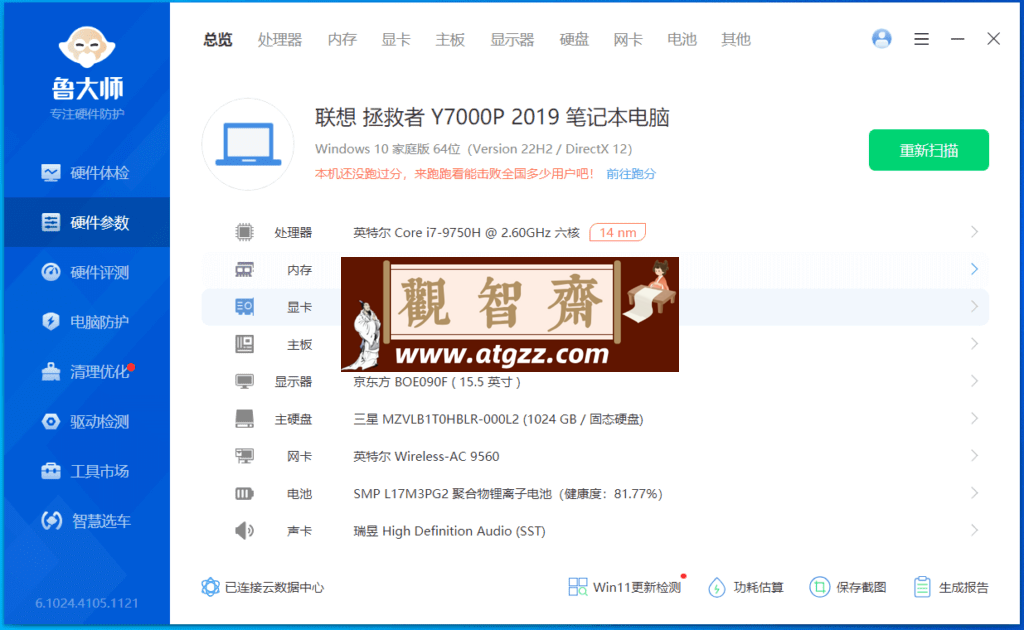1024x630 pixels.
Task: Click the 显卡 graphics card icon
Action: 244,307
